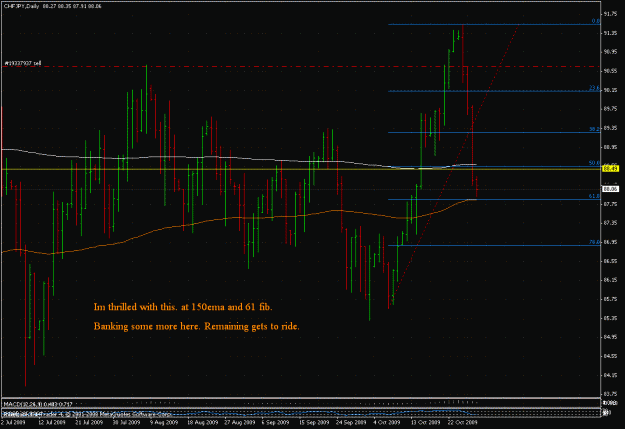This screenshot has width=625, height=429.
Task: Select the 50.0 Fibonacci level label
Action: click(595, 163)
